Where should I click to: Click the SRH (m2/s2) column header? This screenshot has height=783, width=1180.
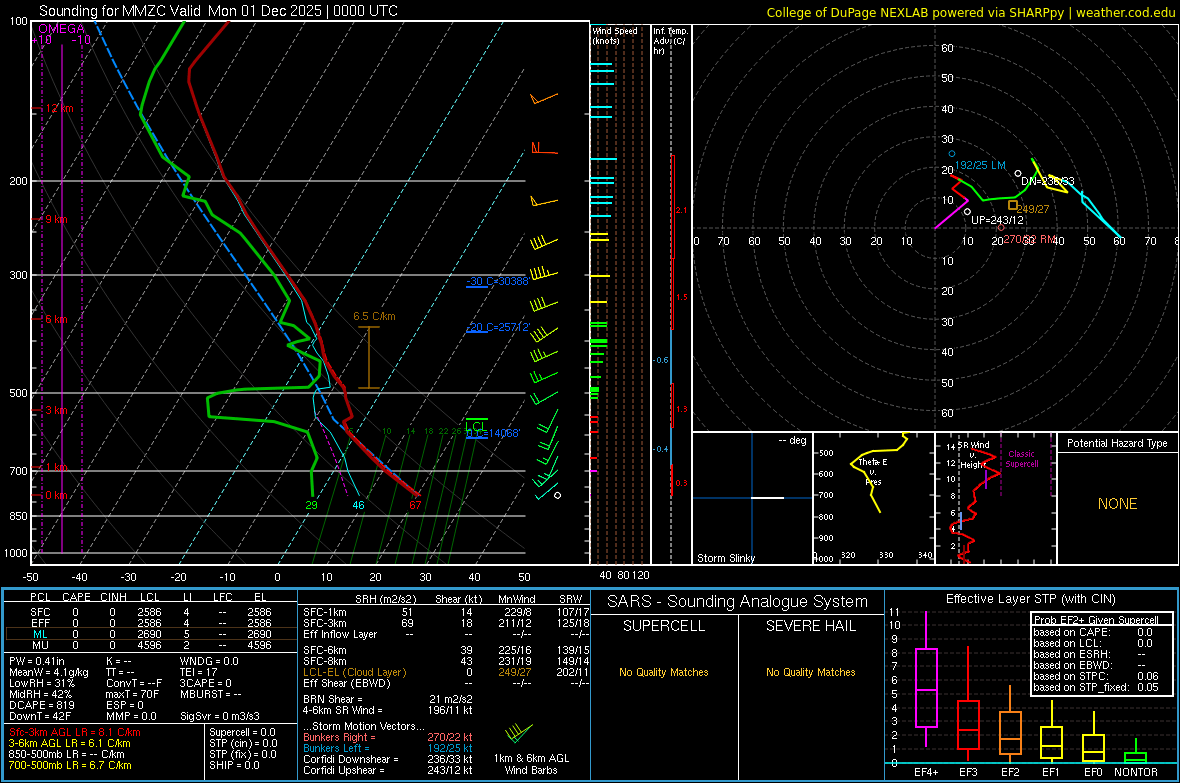[x=385, y=599]
